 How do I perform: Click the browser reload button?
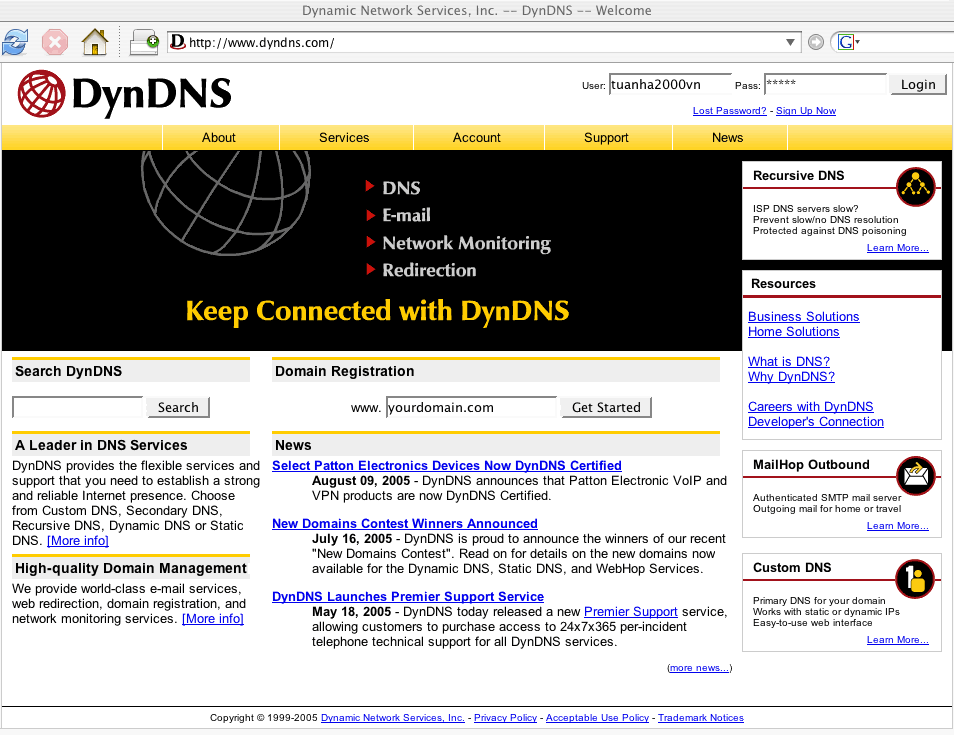coord(15,42)
